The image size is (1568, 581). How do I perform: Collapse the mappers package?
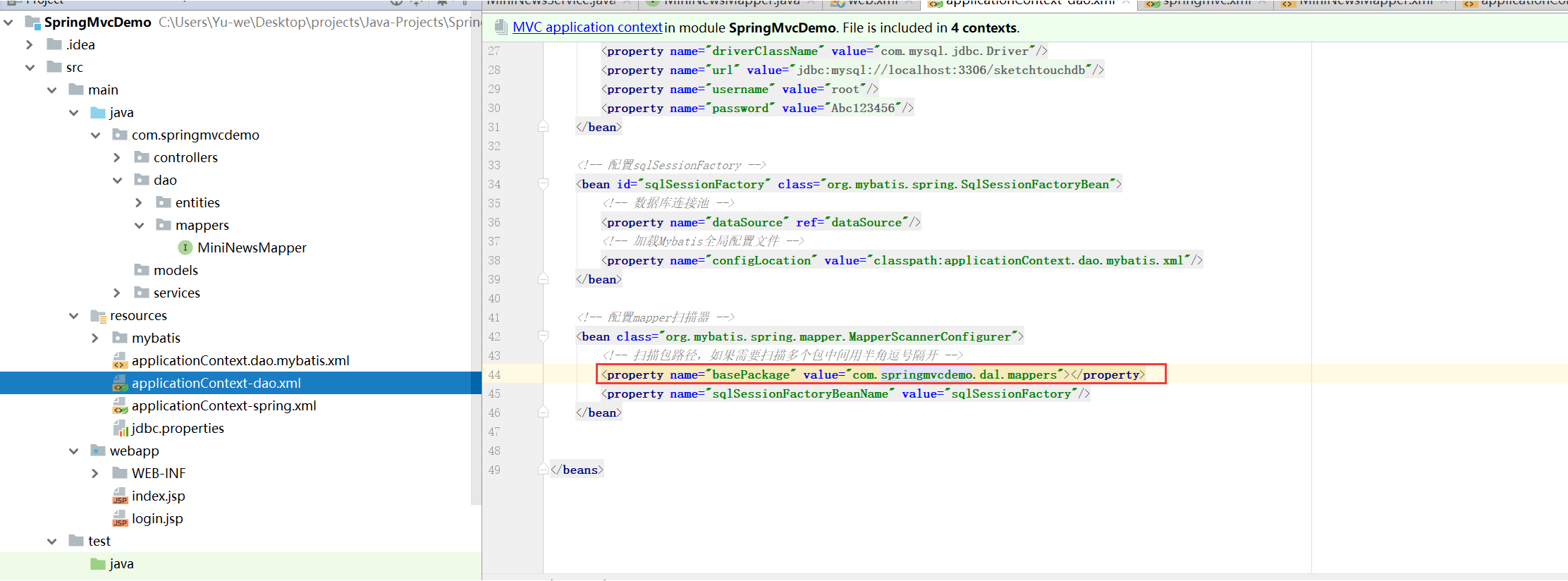pyautogui.click(x=139, y=225)
